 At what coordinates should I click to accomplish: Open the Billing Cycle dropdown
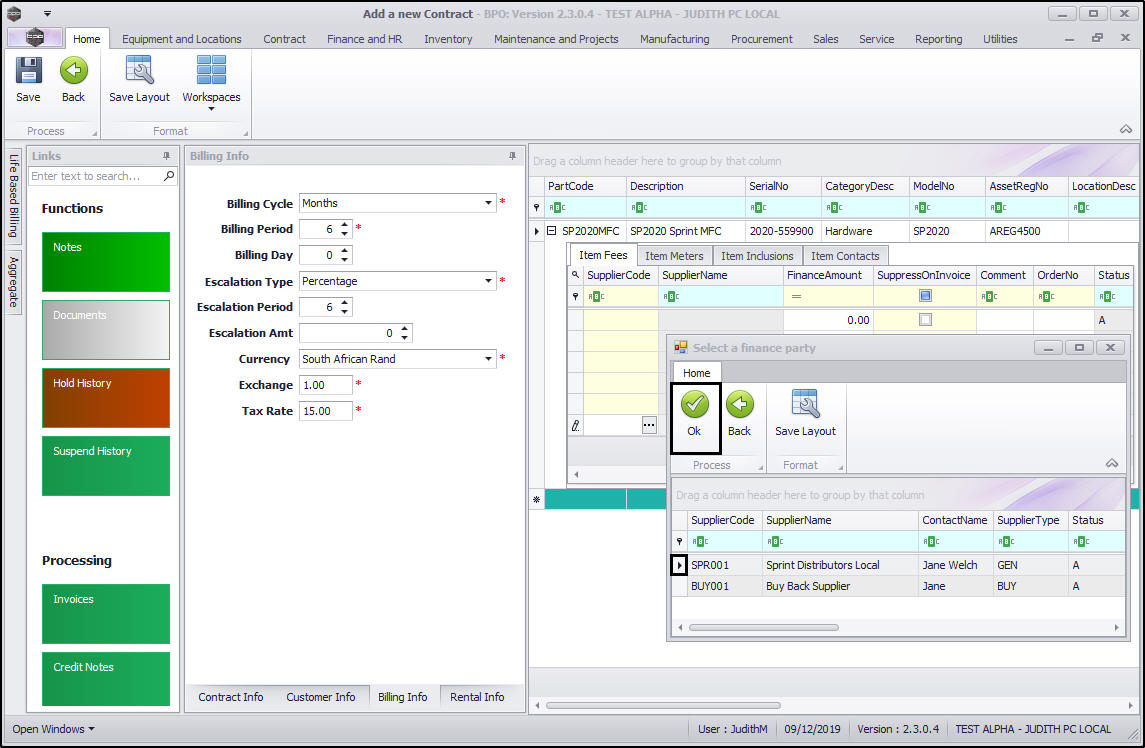click(x=489, y=203)
